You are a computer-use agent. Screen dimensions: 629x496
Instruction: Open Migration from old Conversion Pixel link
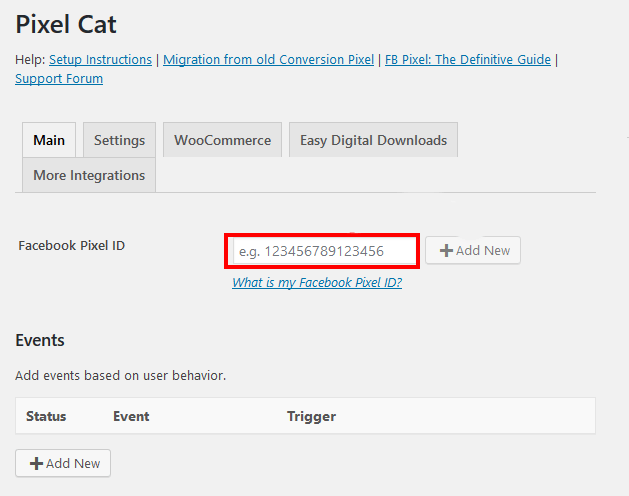pyautogui.click(x=268, y=60)
